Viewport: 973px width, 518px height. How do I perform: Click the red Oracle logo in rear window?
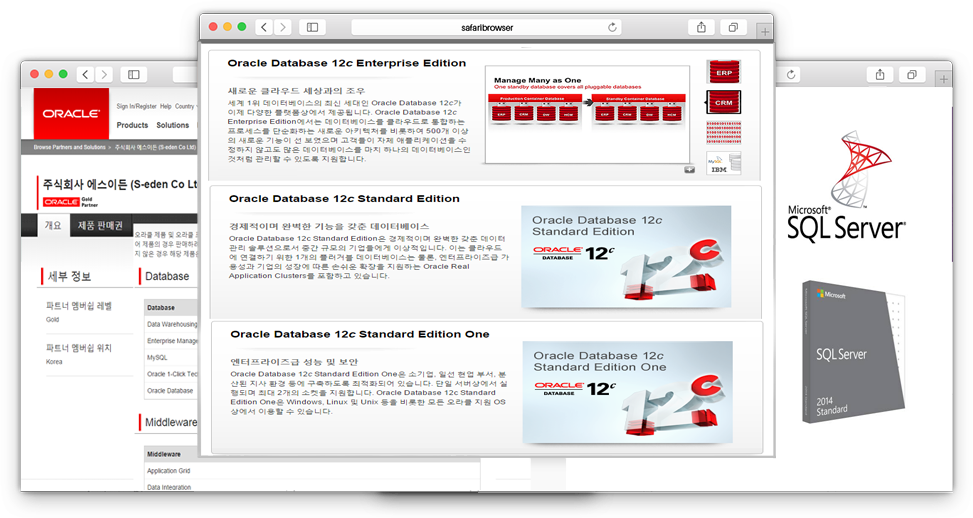[x=71, y=114]
